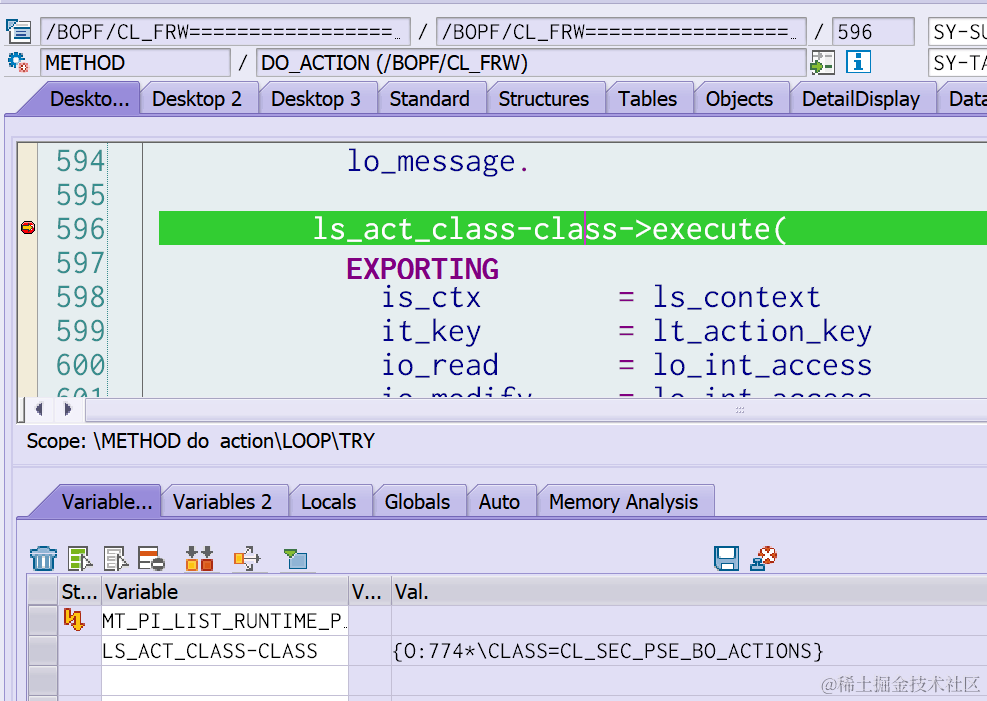Click ls_context in the code editor
Image resolution: width=987 pixels, height=701 pixels.
736,297
